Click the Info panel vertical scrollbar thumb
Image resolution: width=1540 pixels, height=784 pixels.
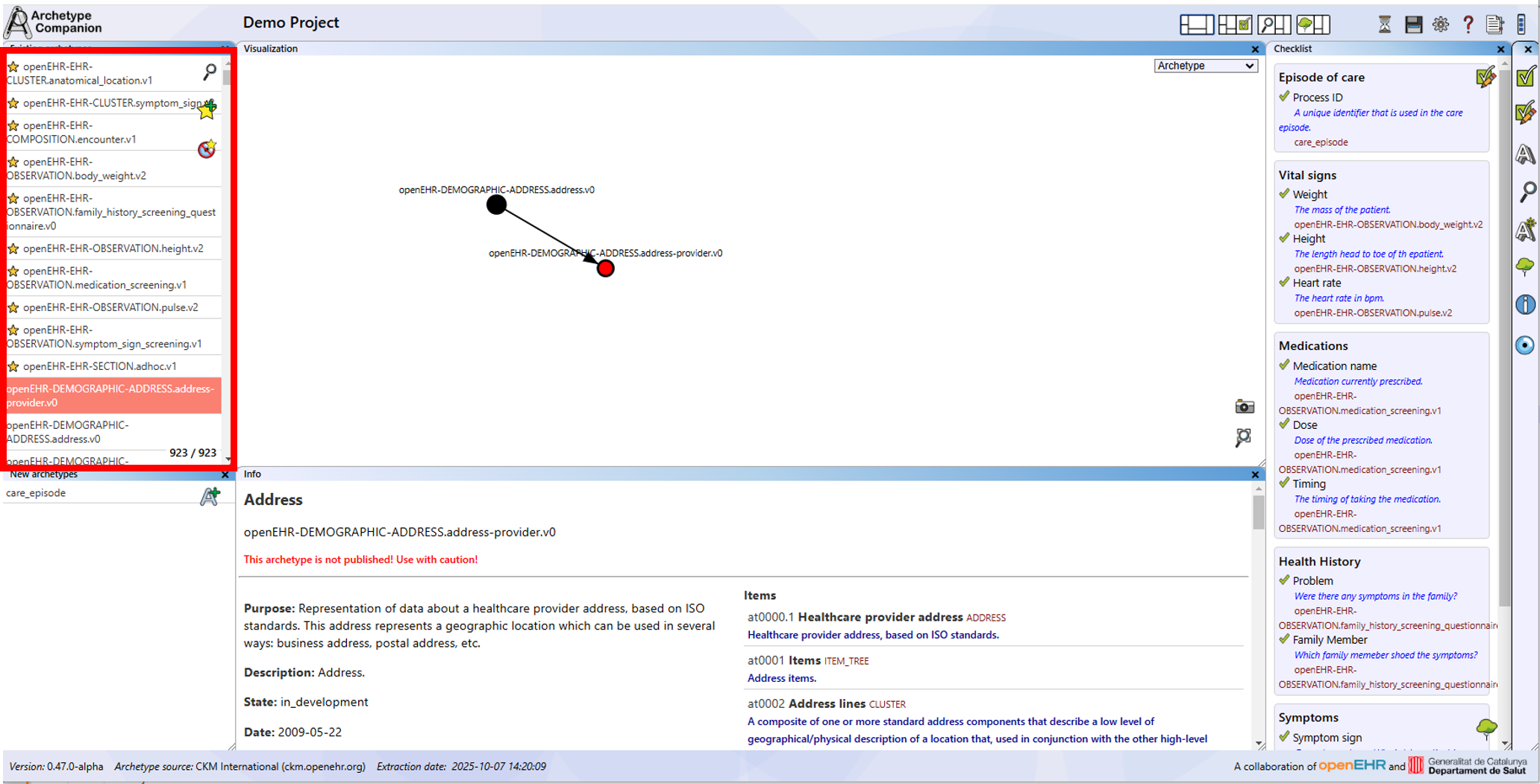pyautogui.click(x=1259, y=512)
